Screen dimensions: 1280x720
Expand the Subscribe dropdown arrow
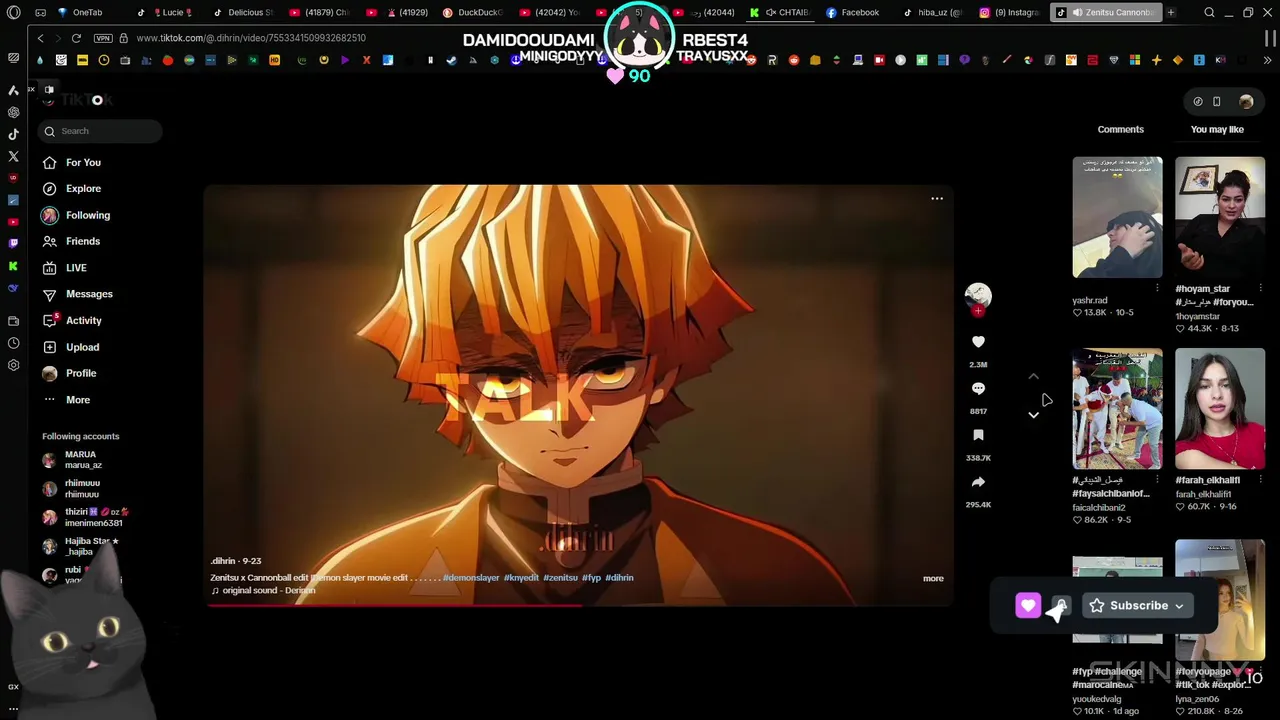tap(1179, 606)
